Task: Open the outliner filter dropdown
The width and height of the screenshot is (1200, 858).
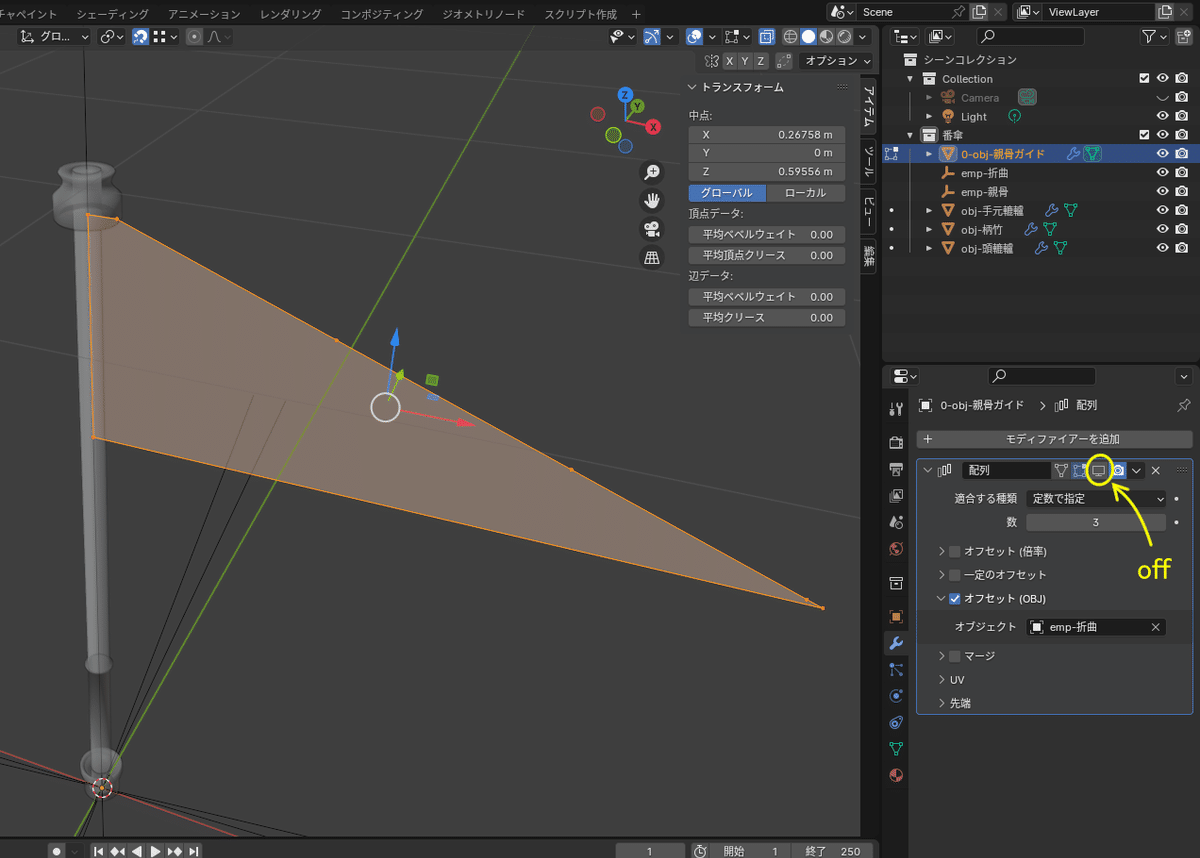Action: pyautogui.click(x=1155, y=36)
